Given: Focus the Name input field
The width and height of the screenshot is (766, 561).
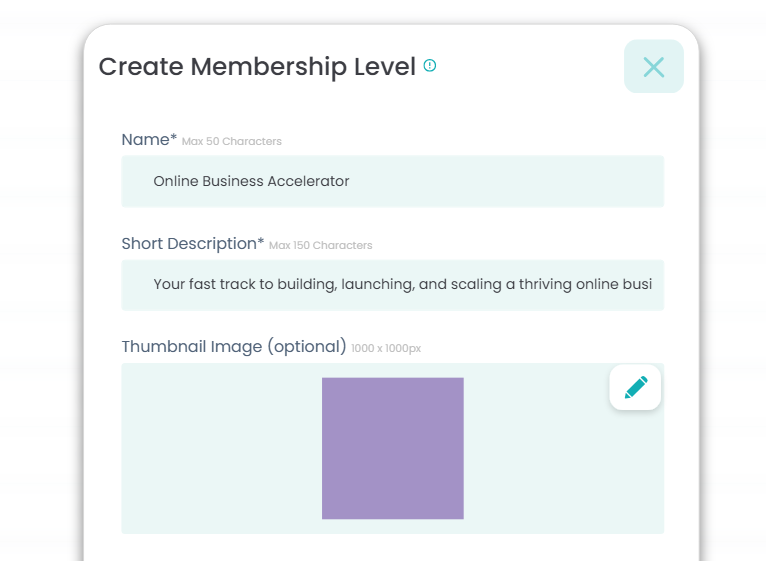Looking at the screenshot, I should click(392, 181).
